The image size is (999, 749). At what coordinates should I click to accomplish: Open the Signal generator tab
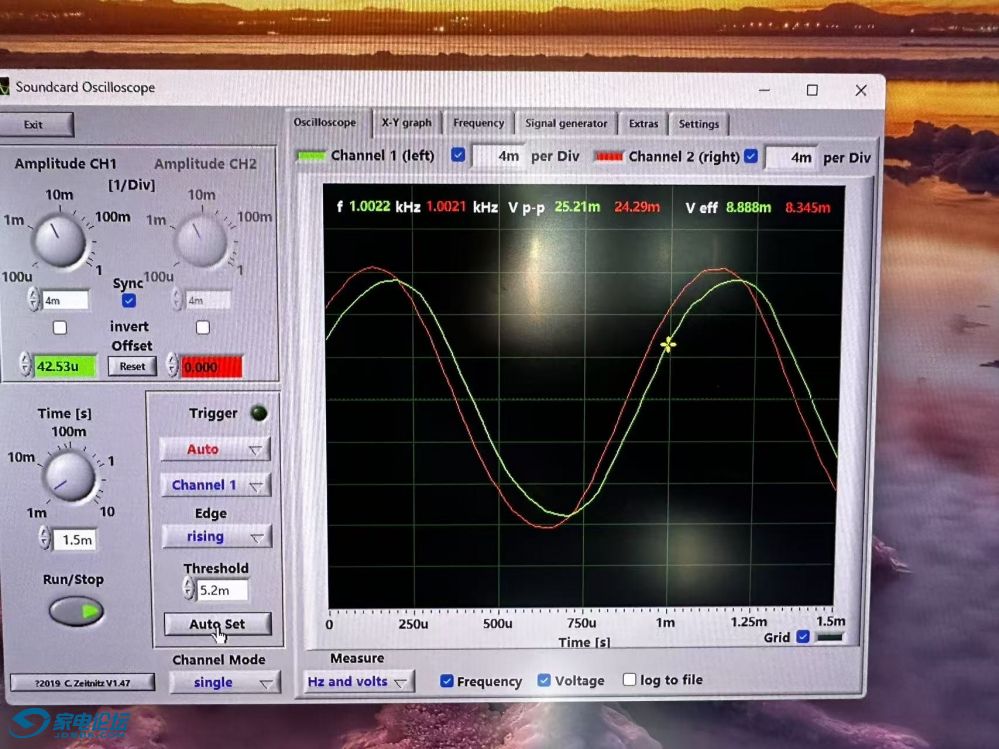coord(566,124)
